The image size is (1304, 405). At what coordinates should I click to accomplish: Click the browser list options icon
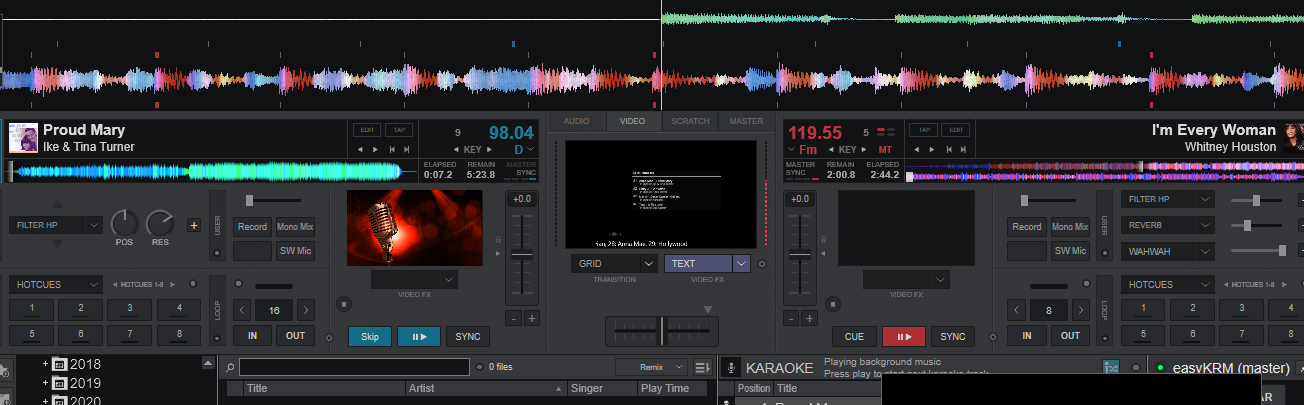(702, 367)
